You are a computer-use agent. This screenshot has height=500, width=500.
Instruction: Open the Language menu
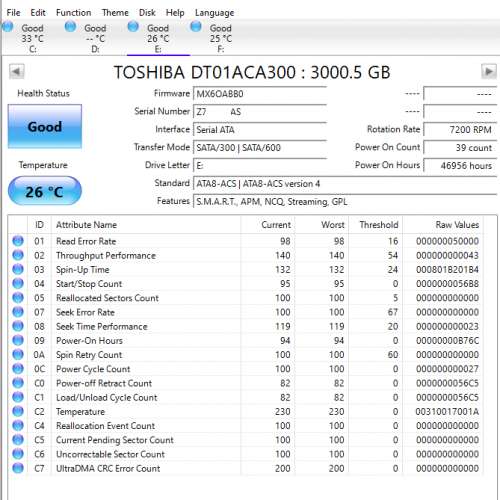[x=215, y=13]
